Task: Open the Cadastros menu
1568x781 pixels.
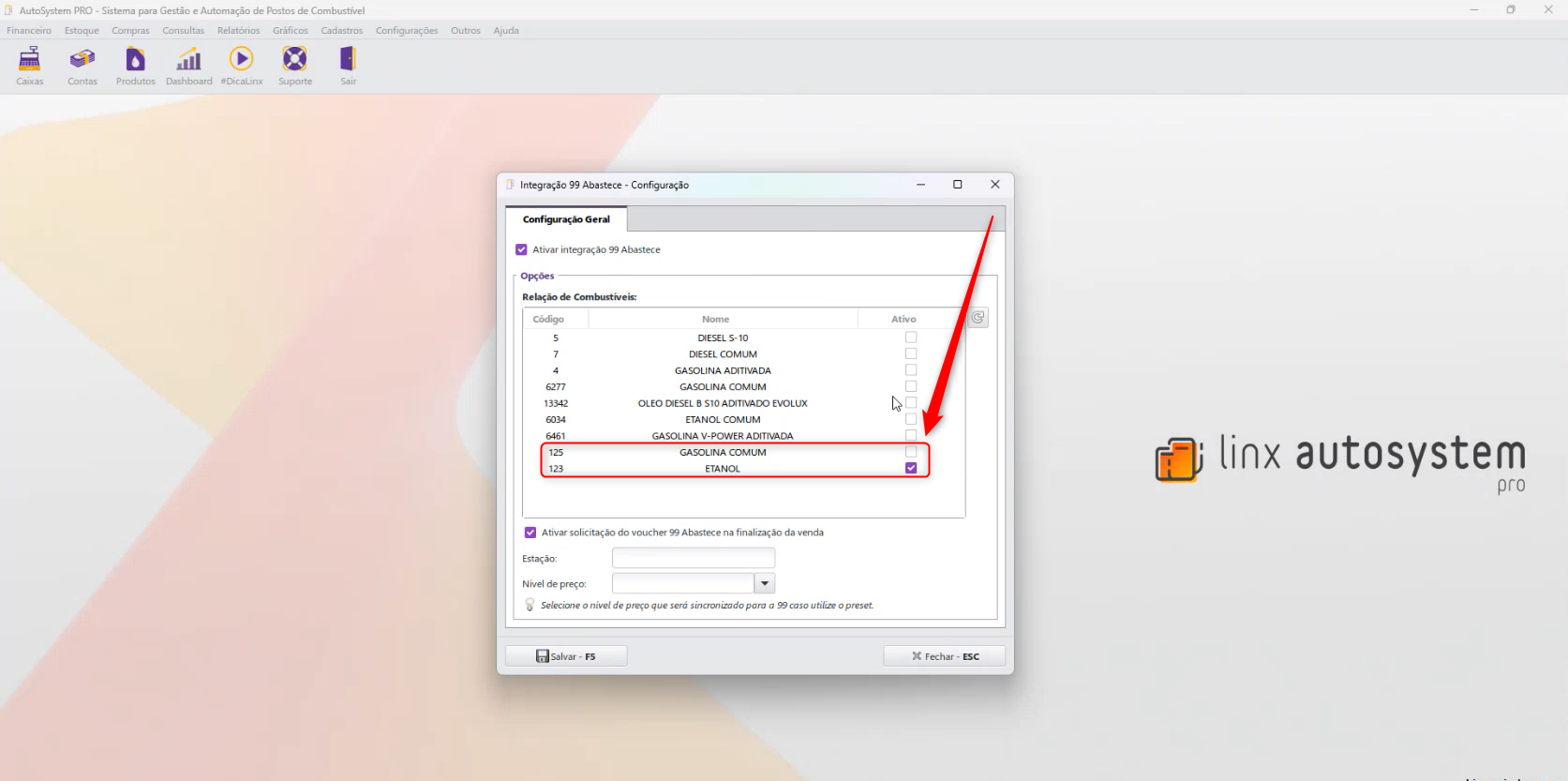Action: tap(342, 31)
